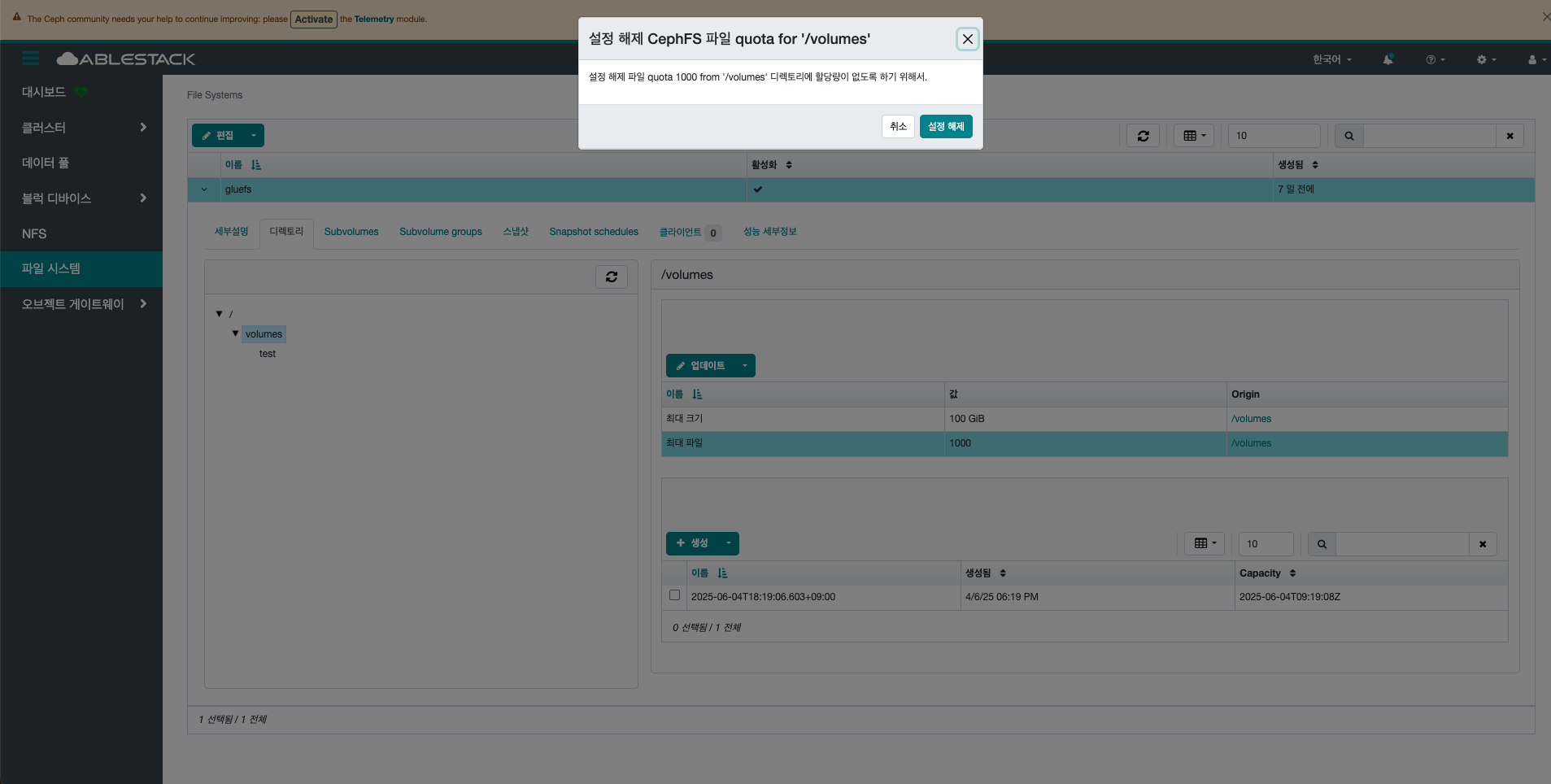The width and height of the screenshot is (1551, 784).
Task: Click the hamburger menu icon beside ABLESTACK
Action: [x=31, y=59]
